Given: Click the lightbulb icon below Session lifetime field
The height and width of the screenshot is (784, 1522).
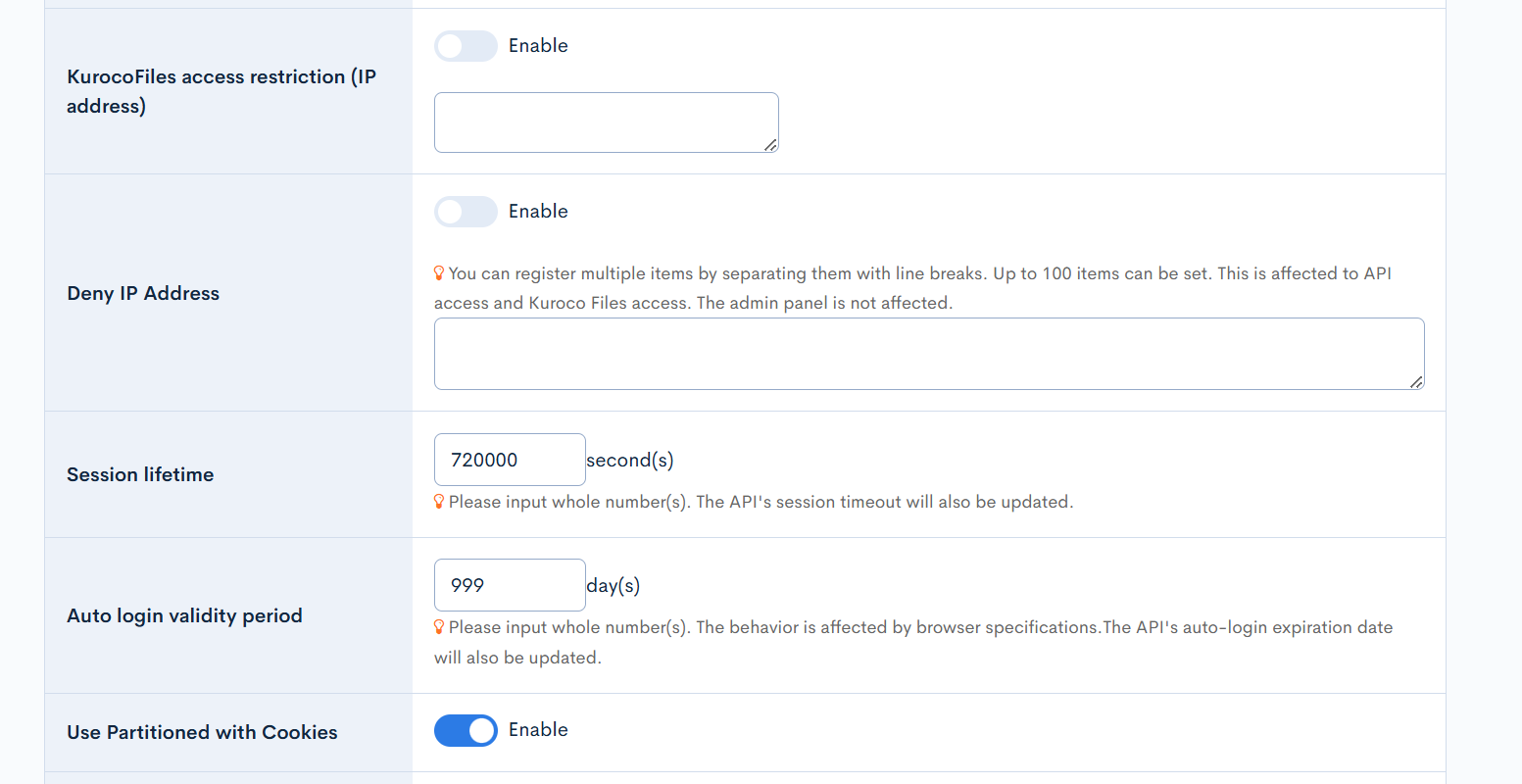Looking at the screenshot, I should 439,502.
